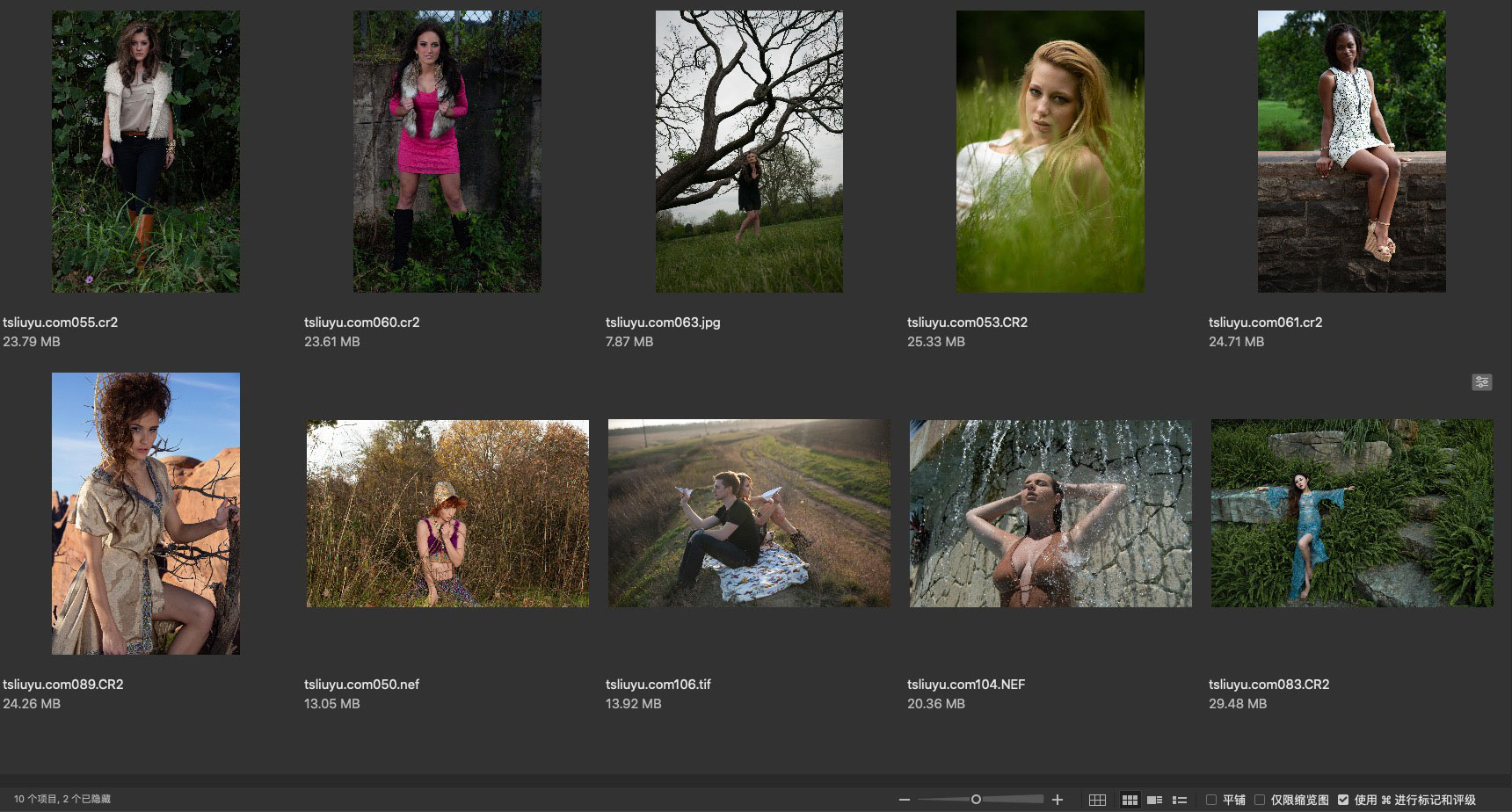Viewport: 1512px width, 812px height.
Task: Click the 24.26 MB file size
Action: (x=32, y=704)
